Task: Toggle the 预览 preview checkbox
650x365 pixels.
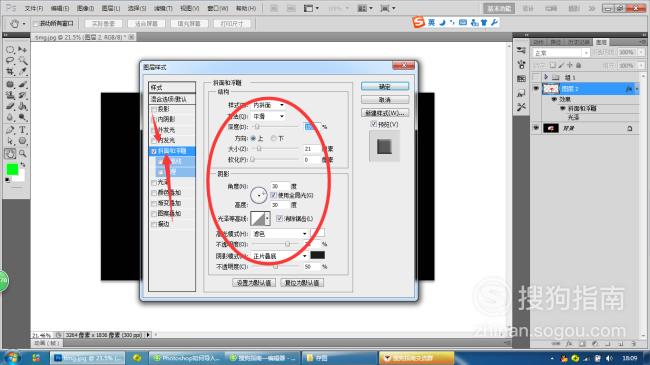Action: click(374, 124)
